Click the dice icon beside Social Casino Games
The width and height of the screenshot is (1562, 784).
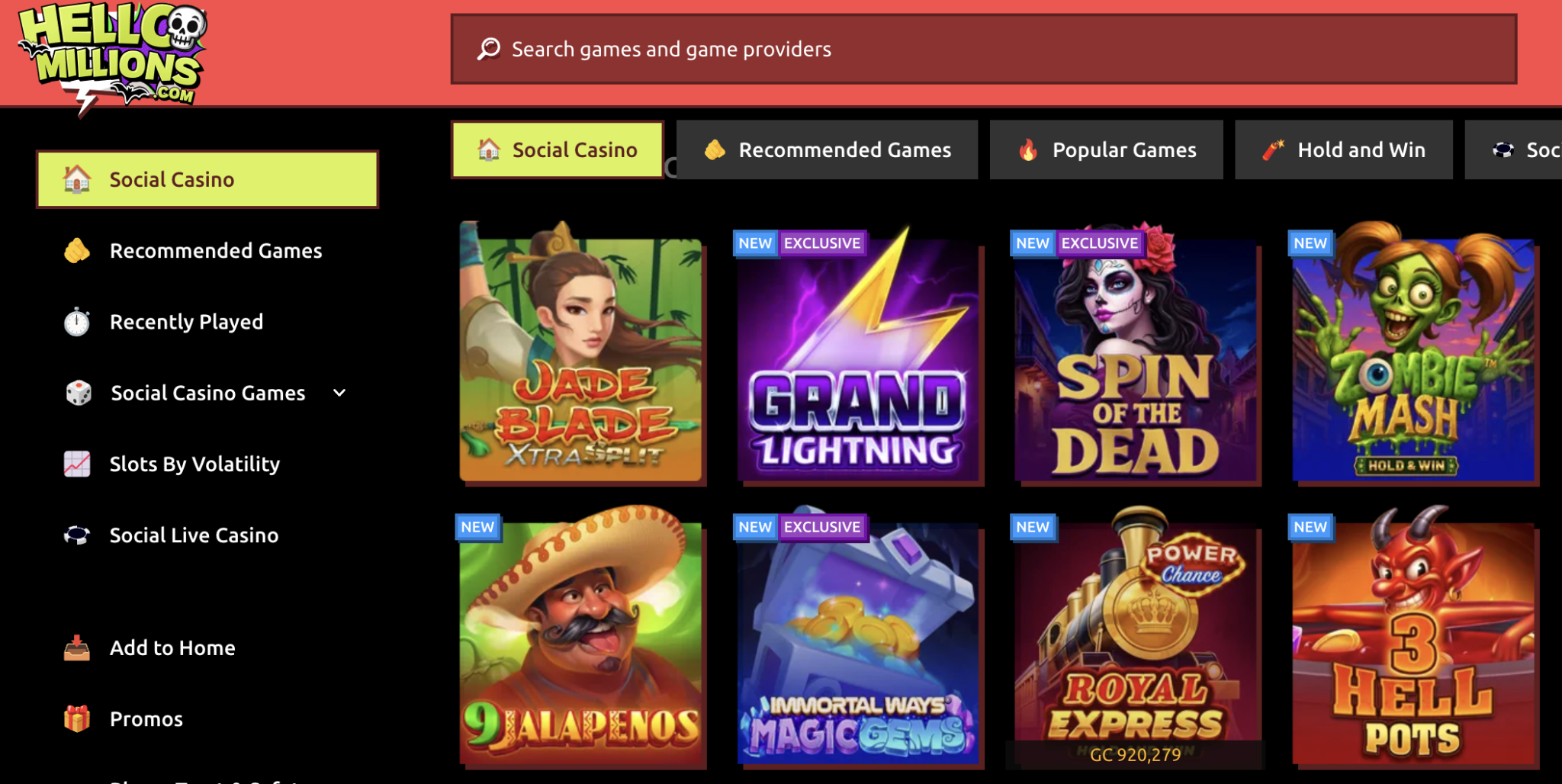click(x=78, y=393)
